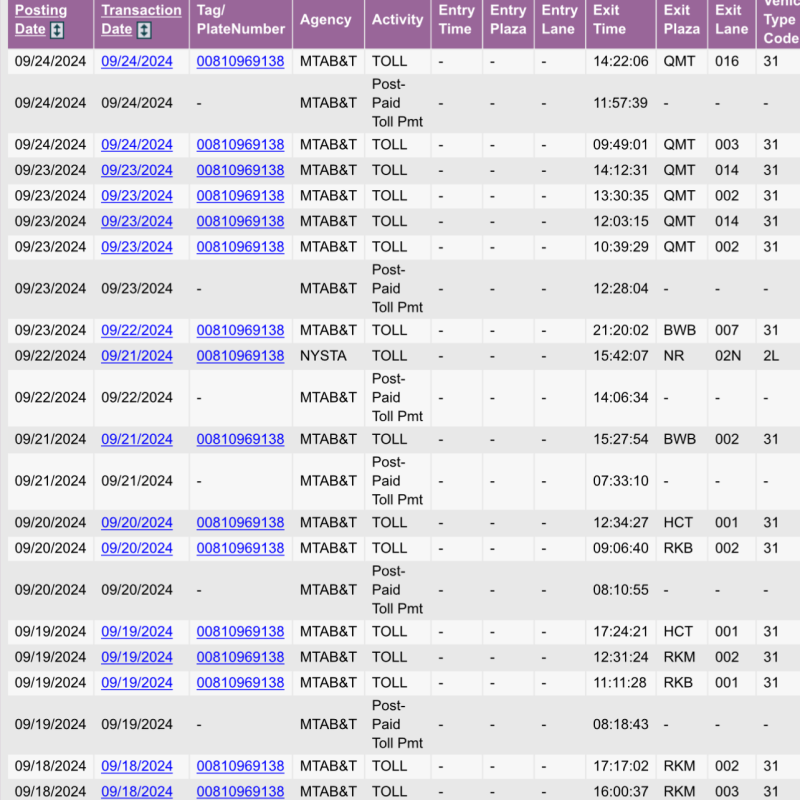This screenshot has height=800, width=800.
Task: Select the TOLL activity cell at 14:22:06
Action: pos(397,61)
